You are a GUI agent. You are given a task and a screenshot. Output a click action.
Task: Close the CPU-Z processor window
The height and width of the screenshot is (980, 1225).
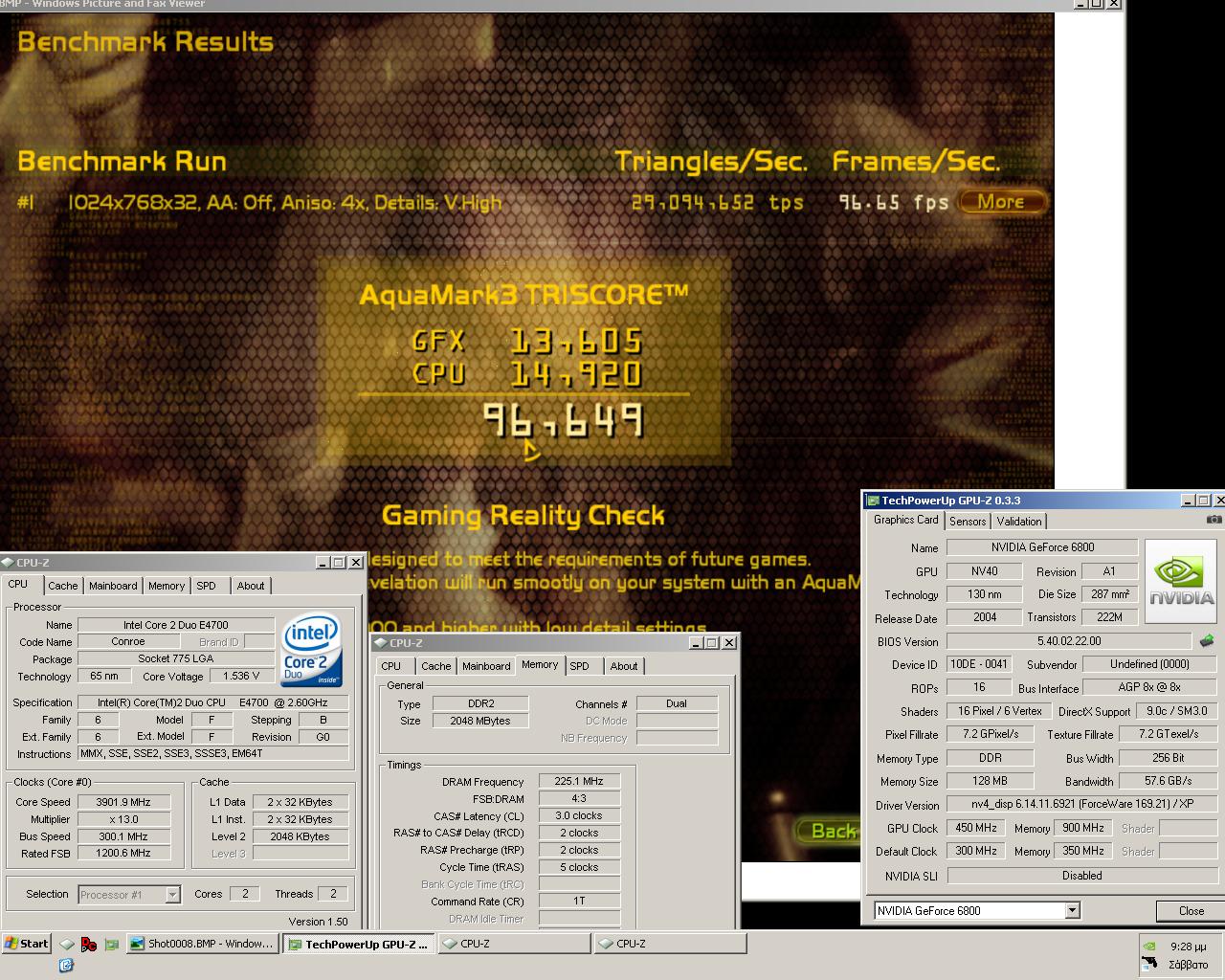(x=355, y=562)
